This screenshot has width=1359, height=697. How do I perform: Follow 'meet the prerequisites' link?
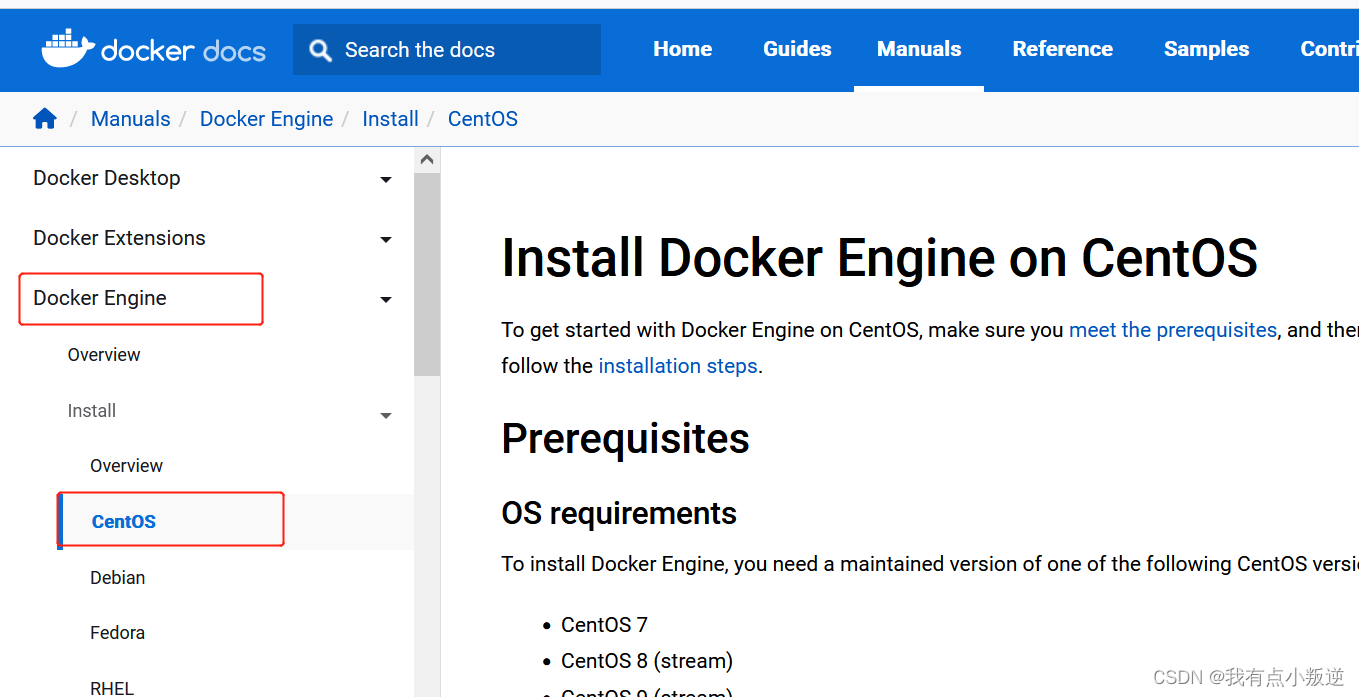(1173, 330)
